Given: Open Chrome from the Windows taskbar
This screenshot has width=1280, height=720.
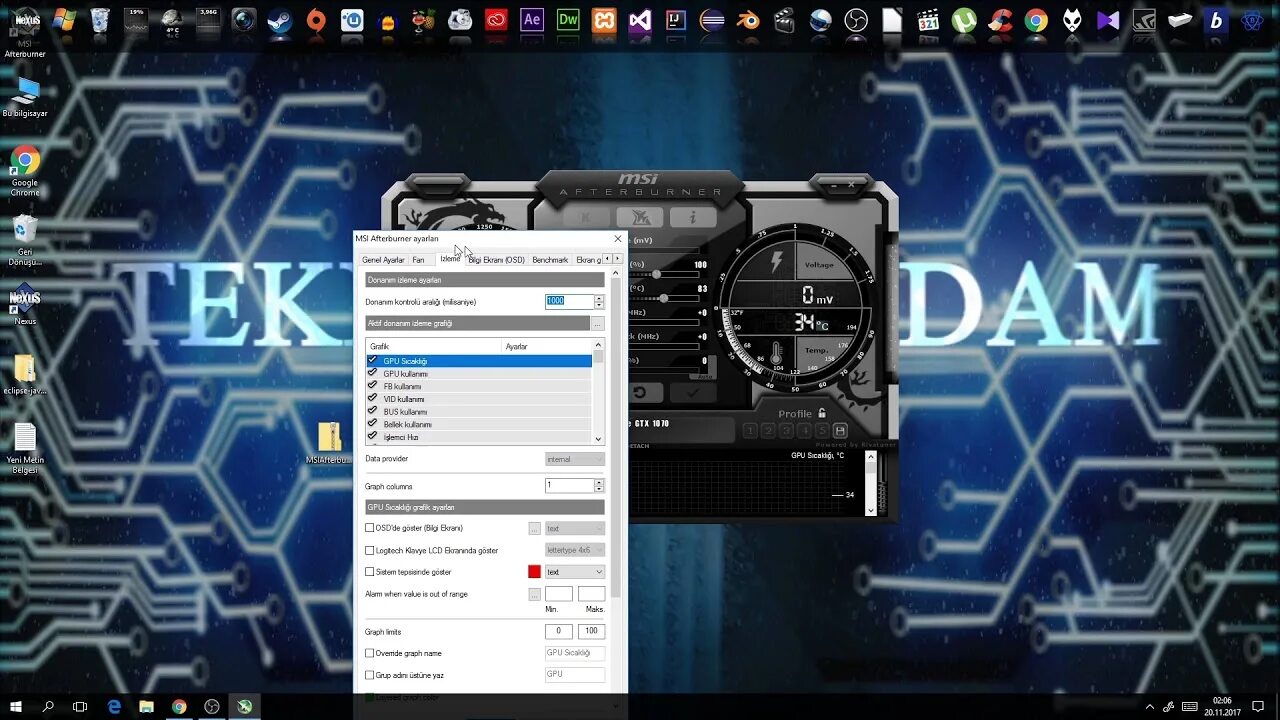Looking at the screenshot, I should tap(179, 706).
